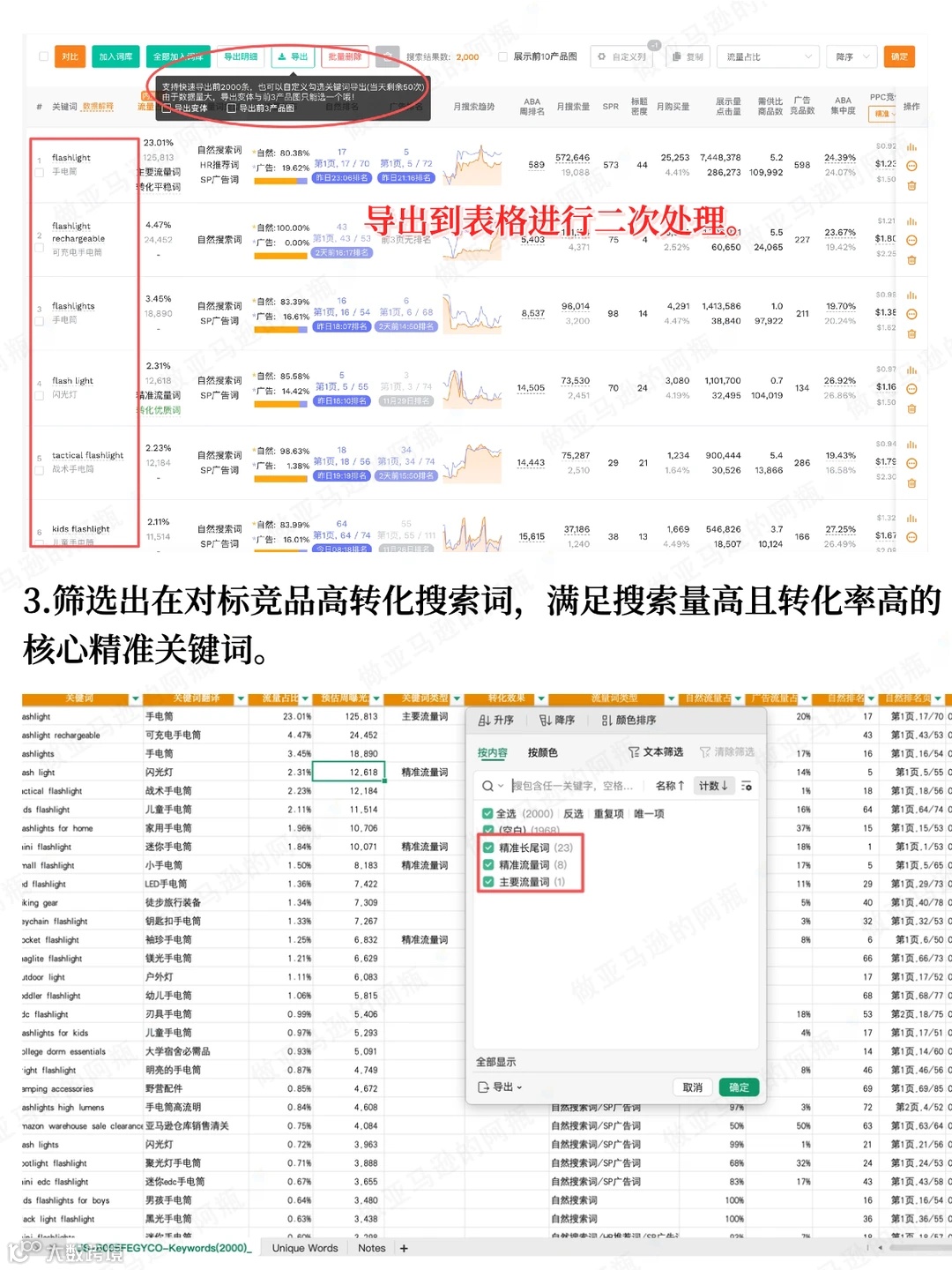952x1270 pixels.
Task: Open chart icon for tactical flashlight row
Action: (911, 444)
